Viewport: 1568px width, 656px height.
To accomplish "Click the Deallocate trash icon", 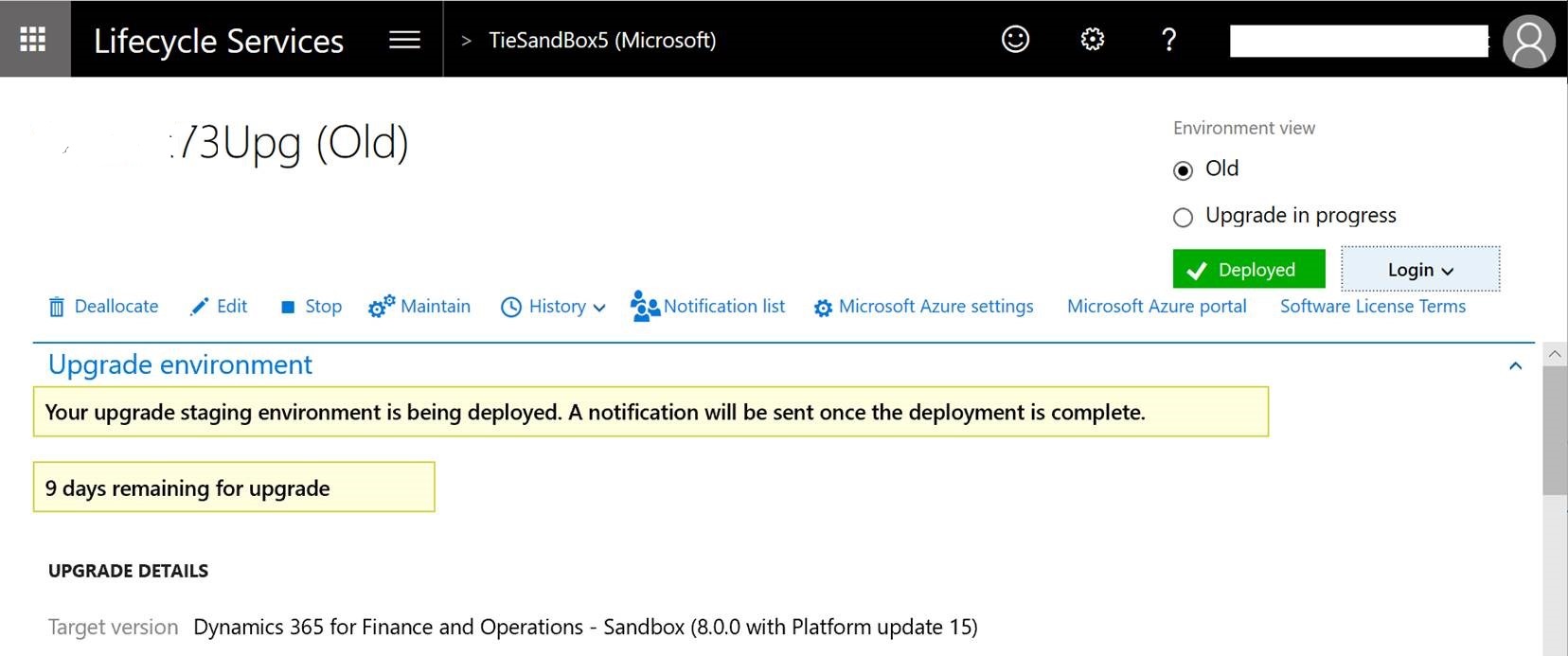I will (x=57, y=307).
